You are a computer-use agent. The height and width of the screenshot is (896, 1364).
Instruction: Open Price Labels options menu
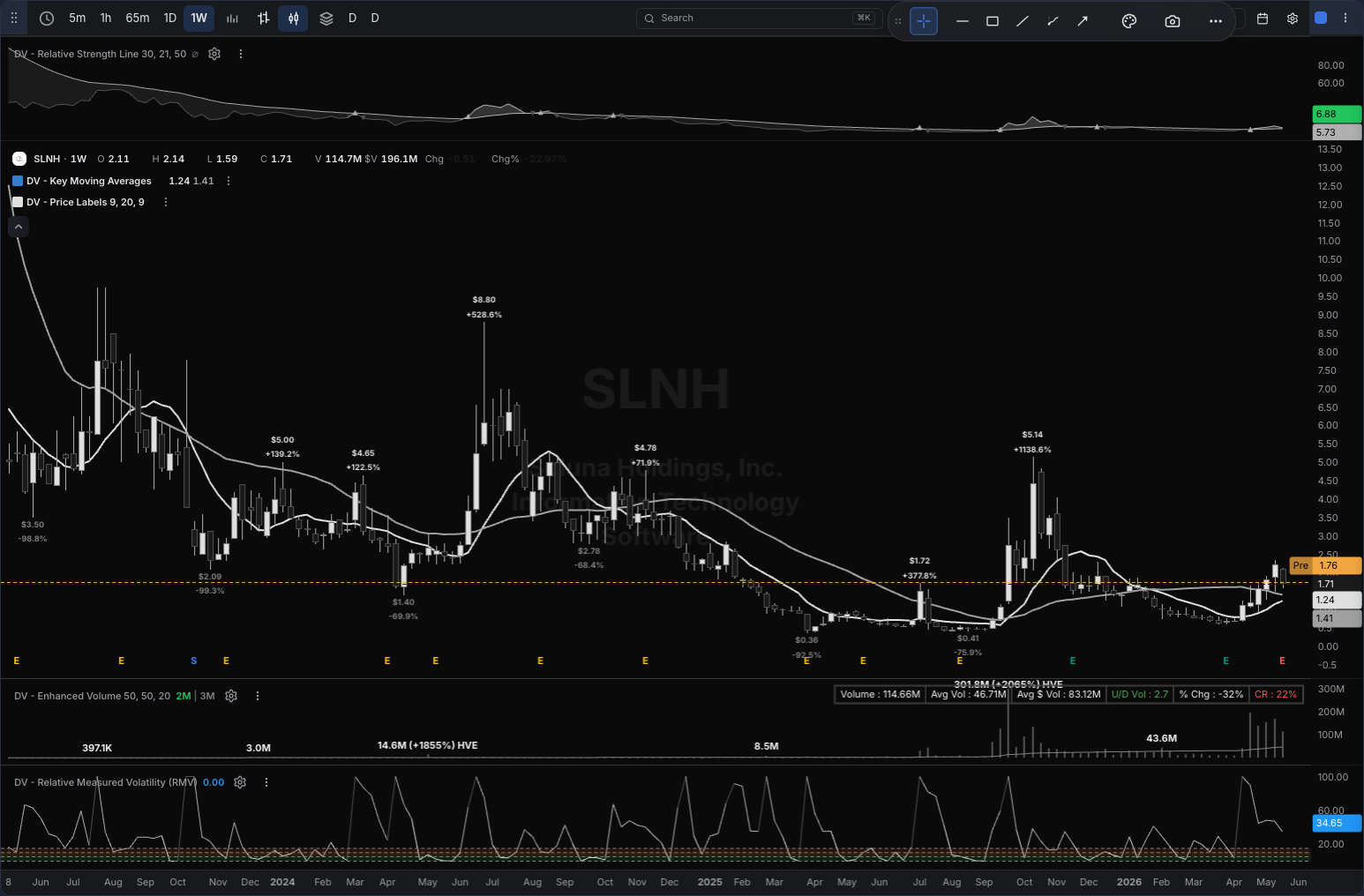(166, 202)
